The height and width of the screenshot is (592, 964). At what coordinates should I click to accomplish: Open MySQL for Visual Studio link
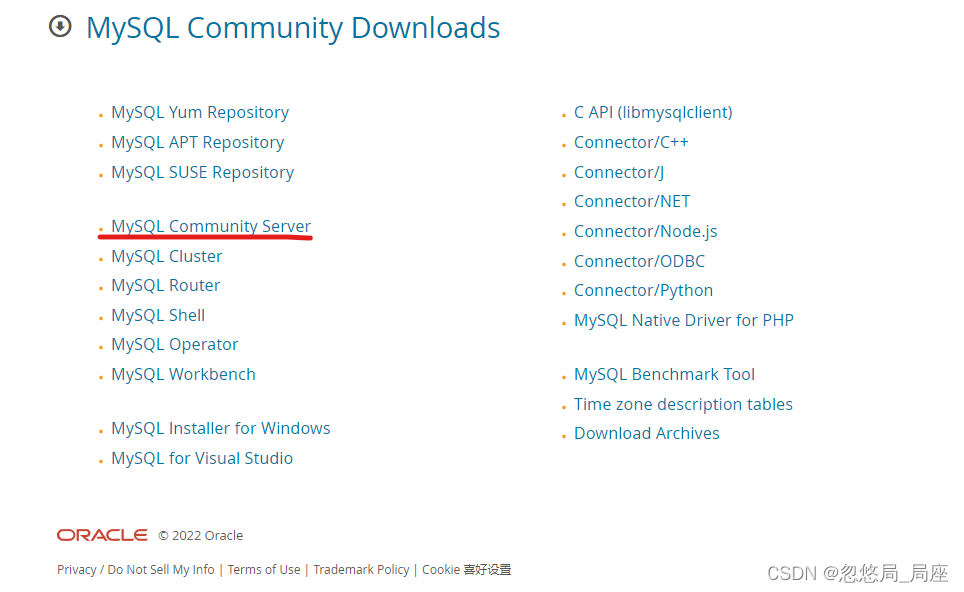202,459
